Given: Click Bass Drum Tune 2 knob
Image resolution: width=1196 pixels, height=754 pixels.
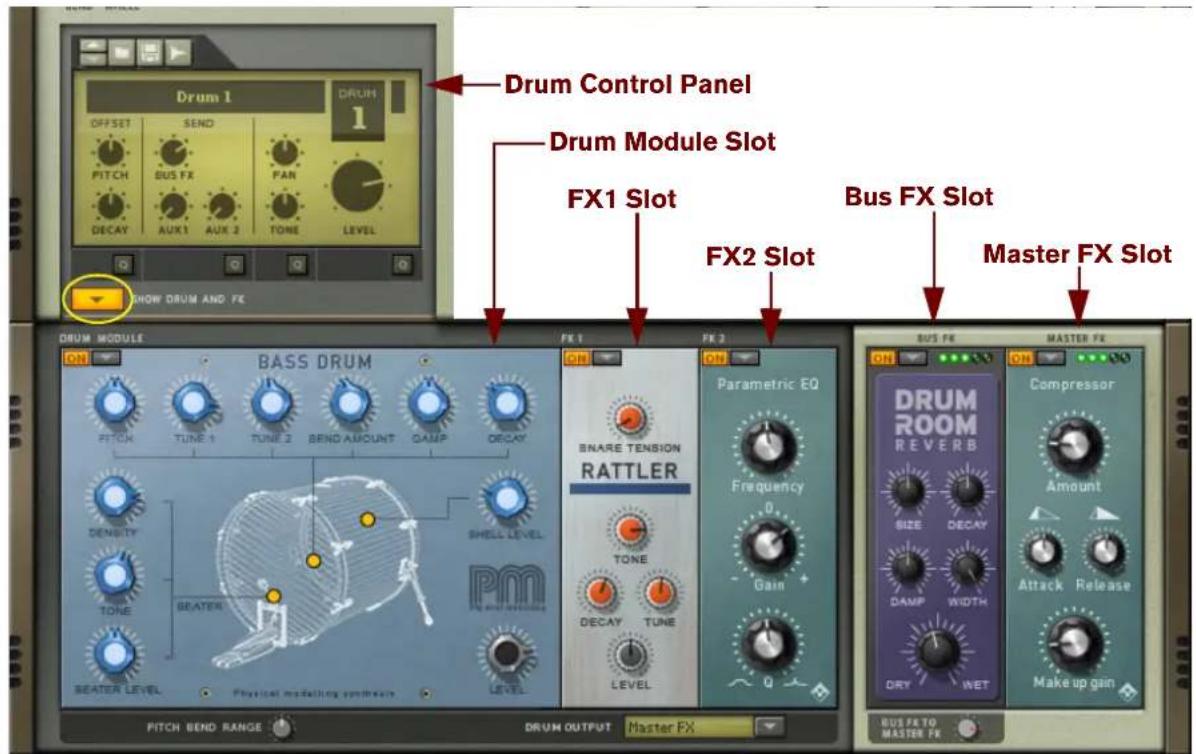Looking at the screenshot, I should [x=272, y=403].
